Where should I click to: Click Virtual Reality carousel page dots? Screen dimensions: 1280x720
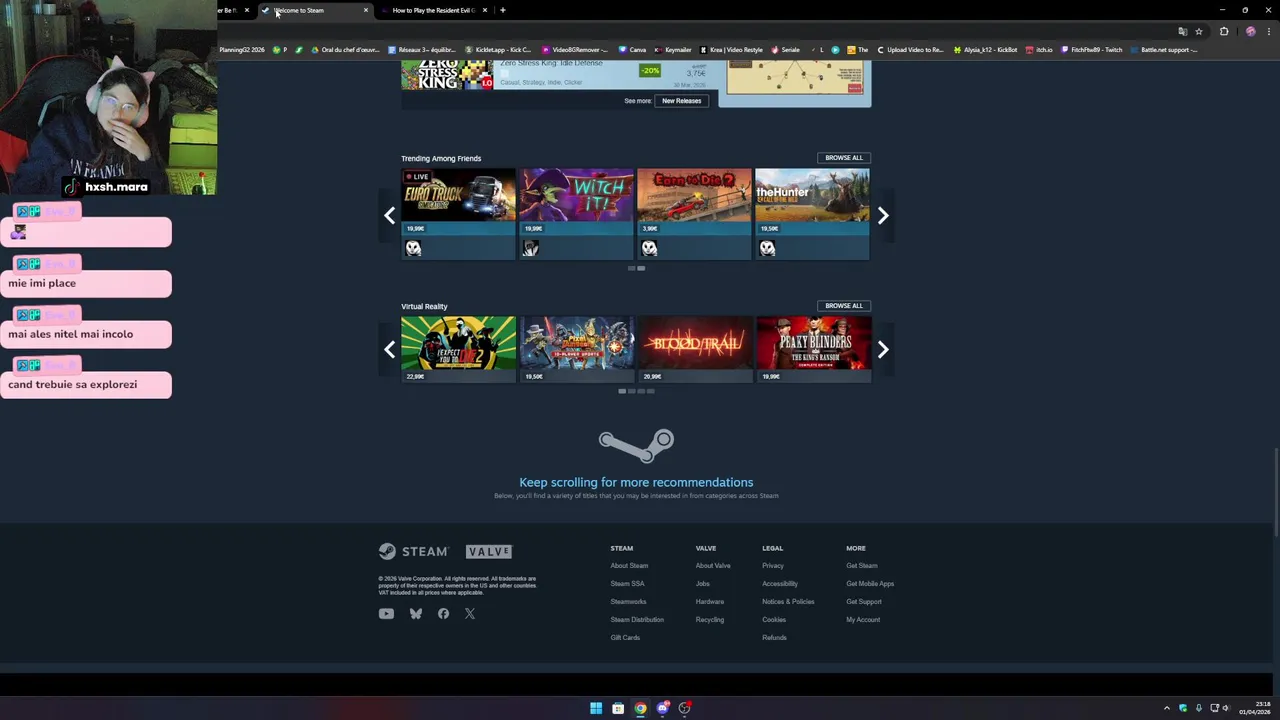pyautogui.click(x=636, y=391)
